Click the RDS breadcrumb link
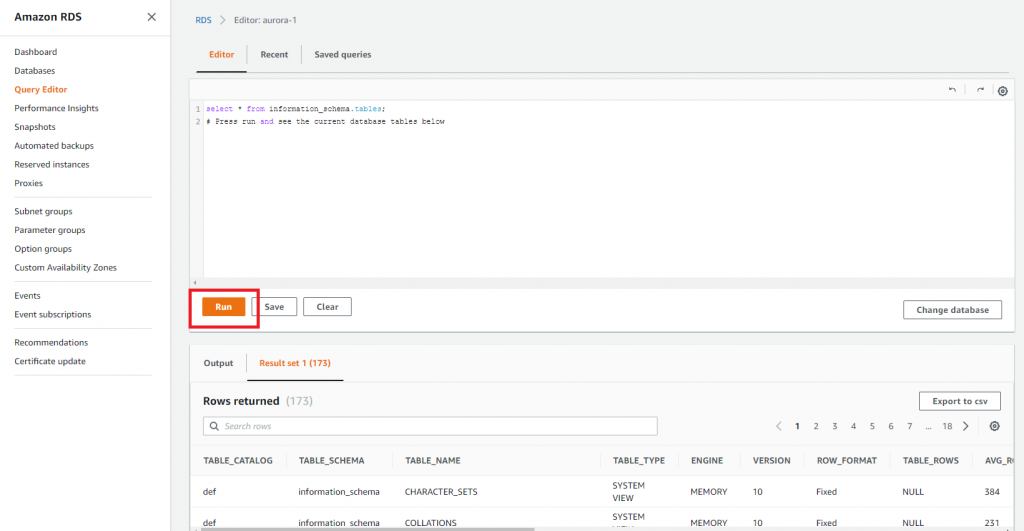This screenshot has height=531, width=1024. coord(203,20)
